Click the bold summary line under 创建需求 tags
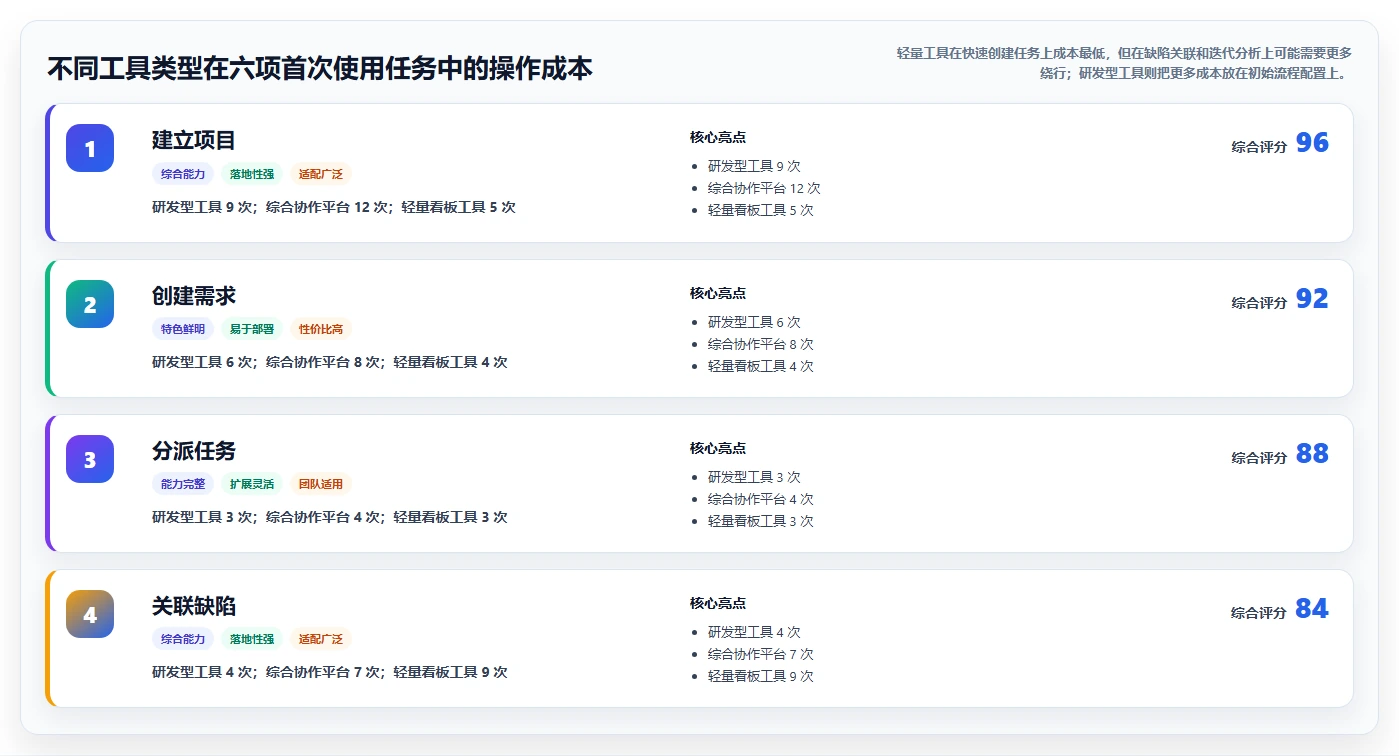This screenshot has height=756, width=1399. click(x=330, y=362)
